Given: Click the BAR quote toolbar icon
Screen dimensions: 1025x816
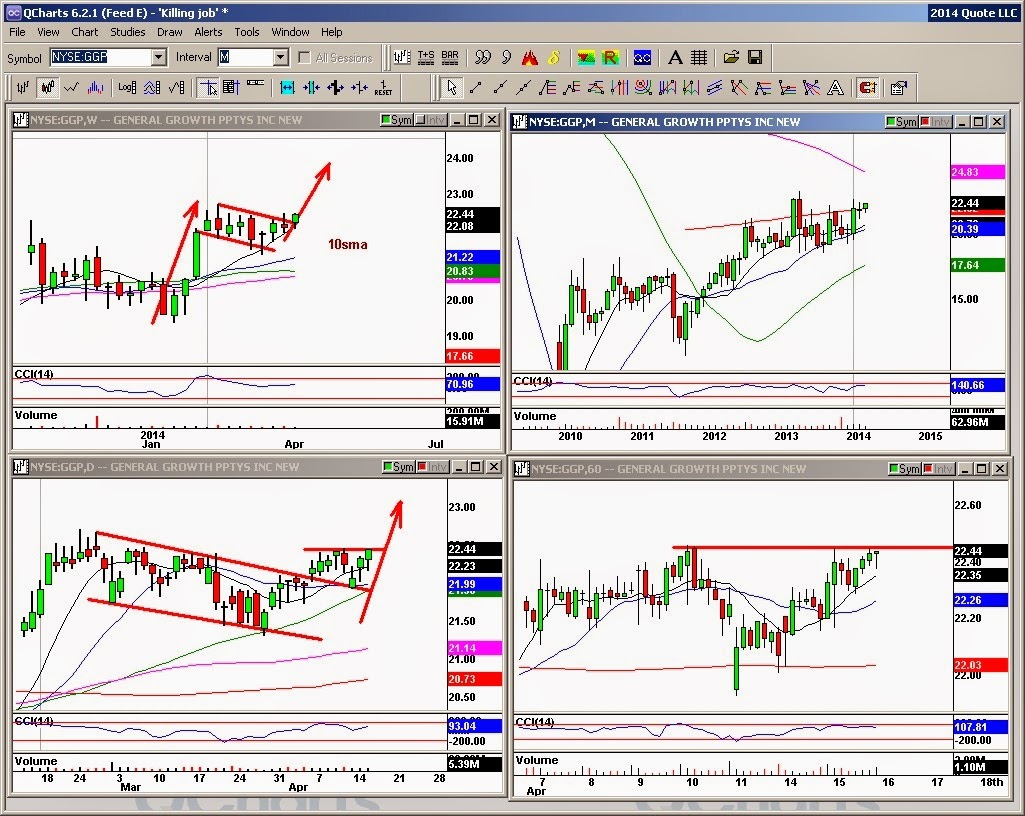Looking at the screenshot, I should 450,58.
